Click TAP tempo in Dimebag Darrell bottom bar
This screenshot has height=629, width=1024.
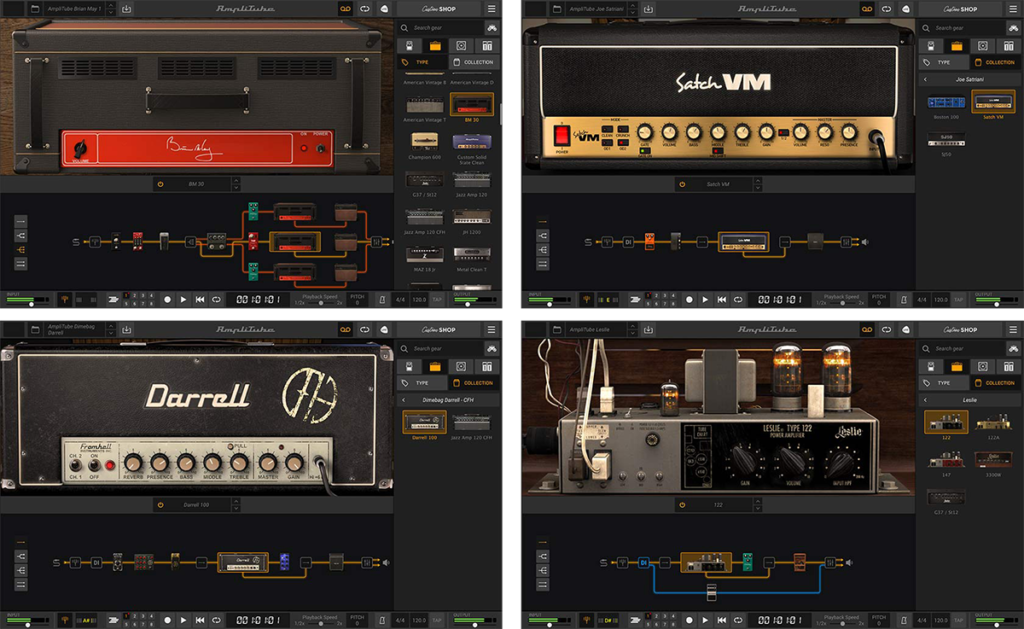point(437,620)
